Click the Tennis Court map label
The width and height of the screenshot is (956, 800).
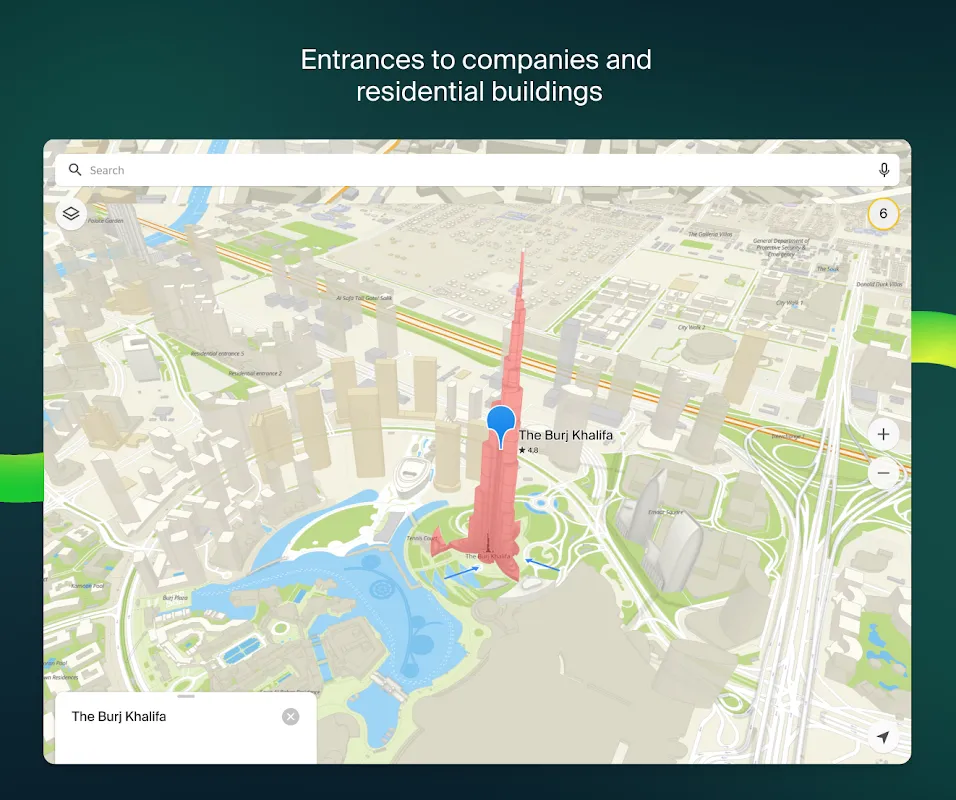coord(422,538)
